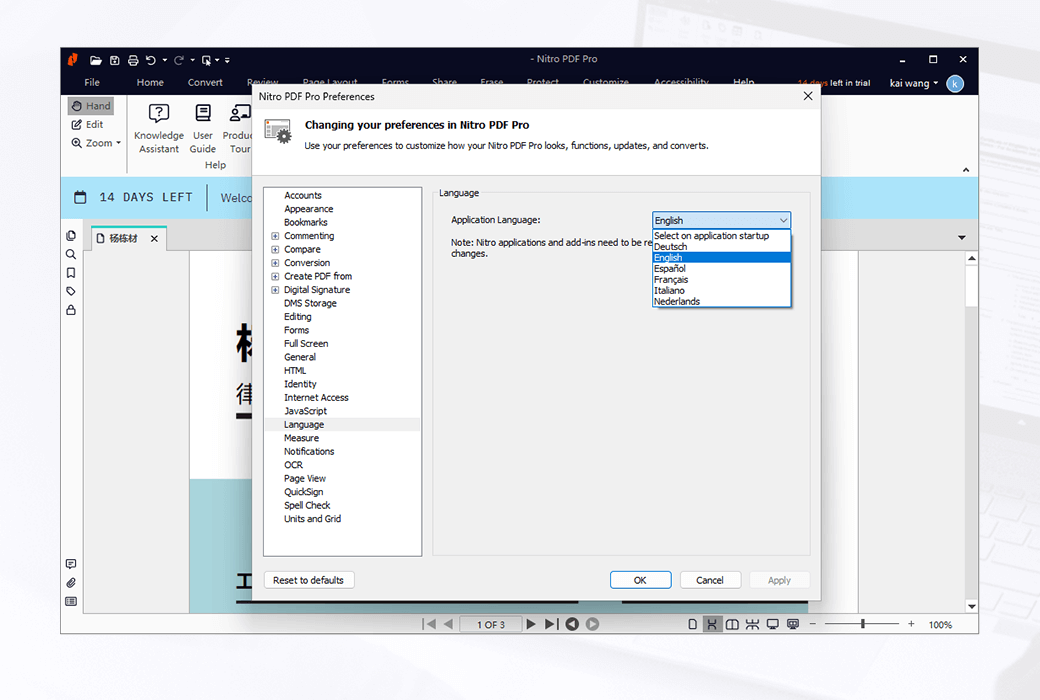
Task: Open the Bookmarks sidebar panel
Action: pos(71,272)
